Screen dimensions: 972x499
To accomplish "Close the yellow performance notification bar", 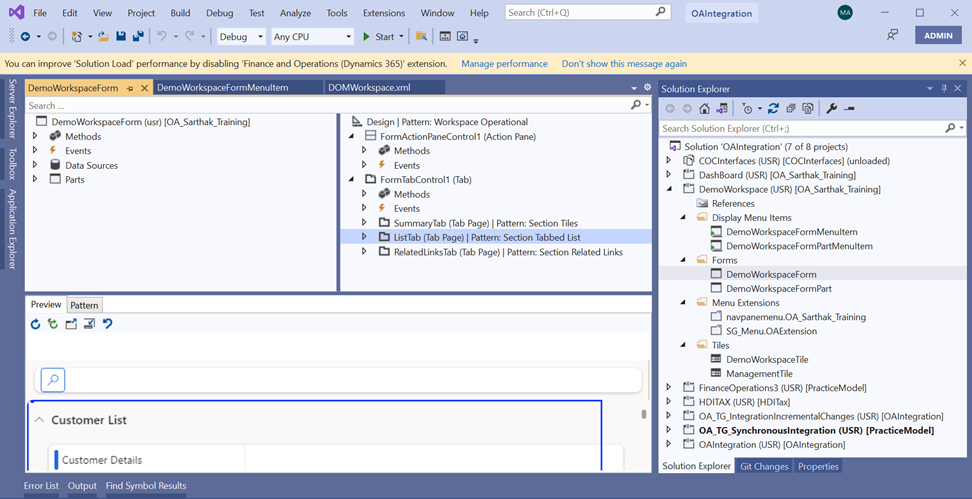I will coord(962,63).
